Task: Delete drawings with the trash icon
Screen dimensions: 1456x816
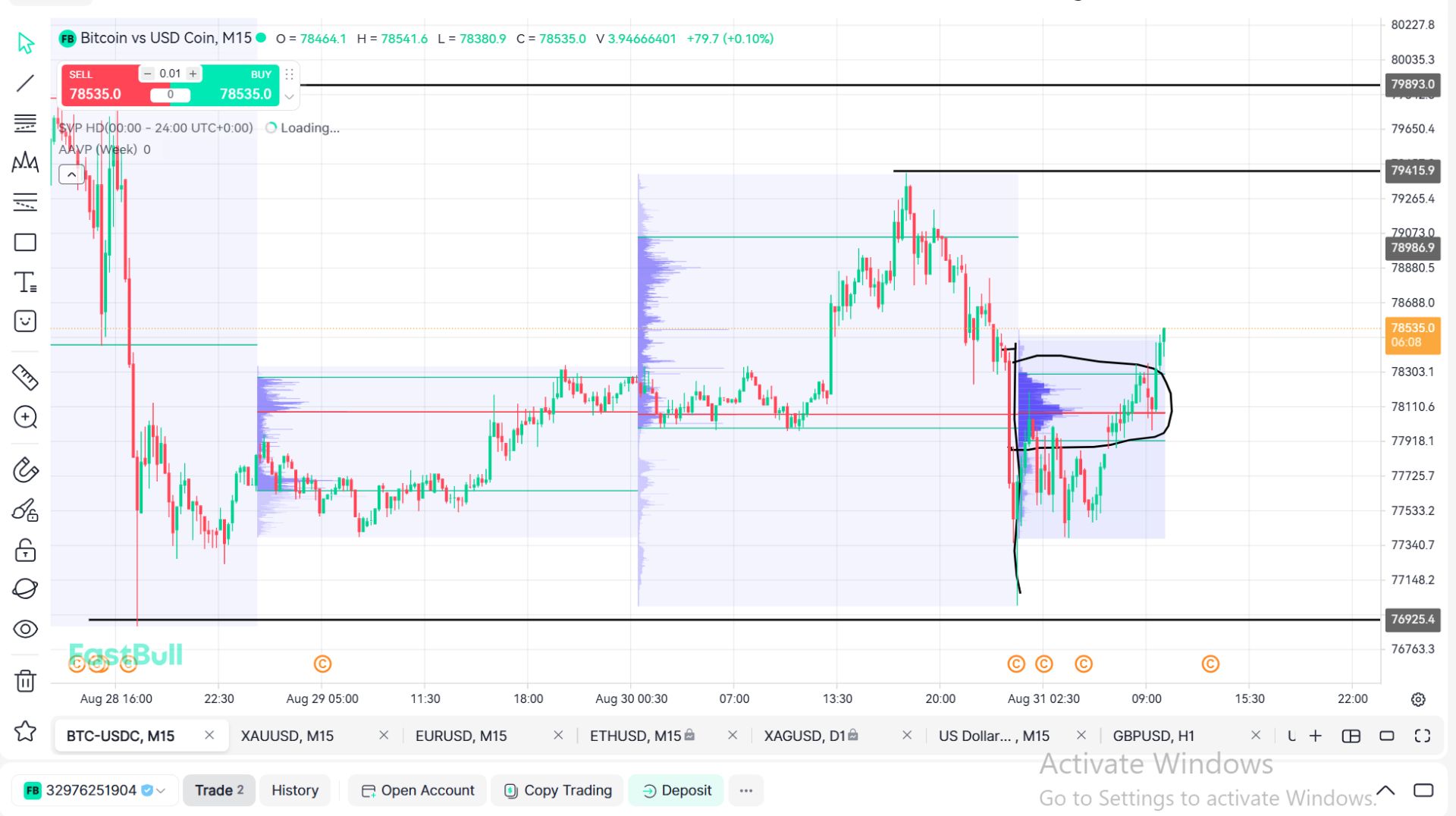Action: [x=25, y=681]
